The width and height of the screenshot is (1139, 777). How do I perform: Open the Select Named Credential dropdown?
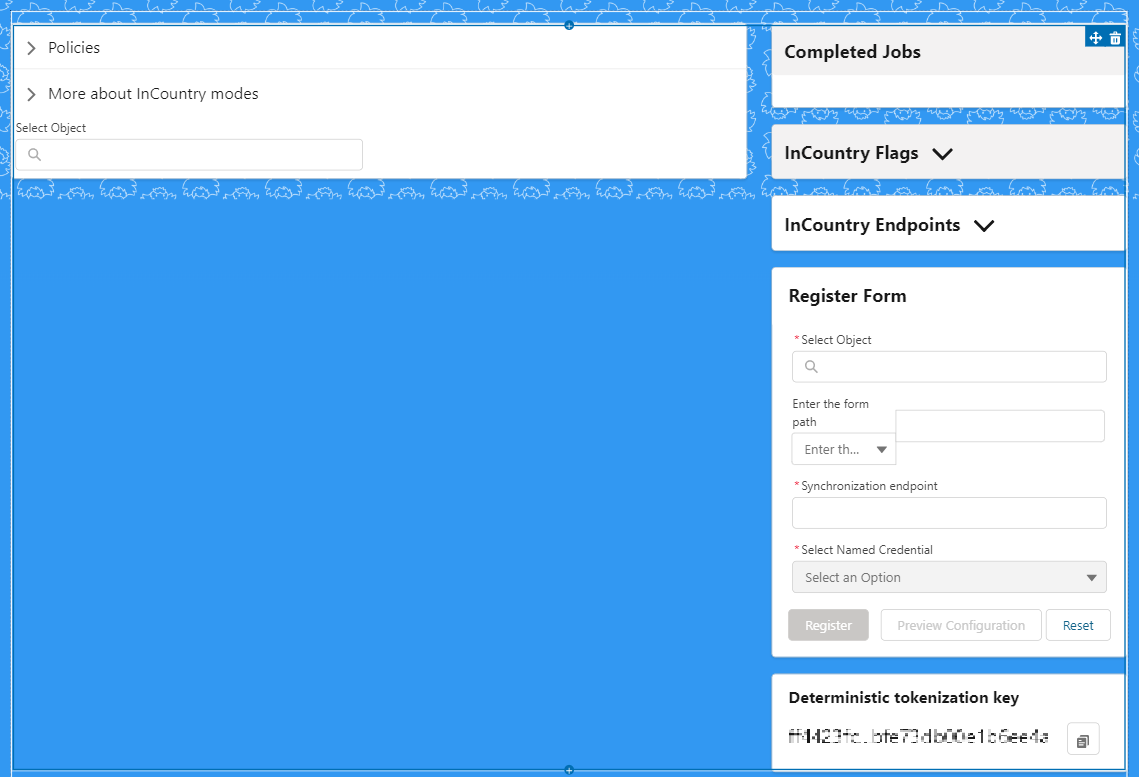point(949,577)
